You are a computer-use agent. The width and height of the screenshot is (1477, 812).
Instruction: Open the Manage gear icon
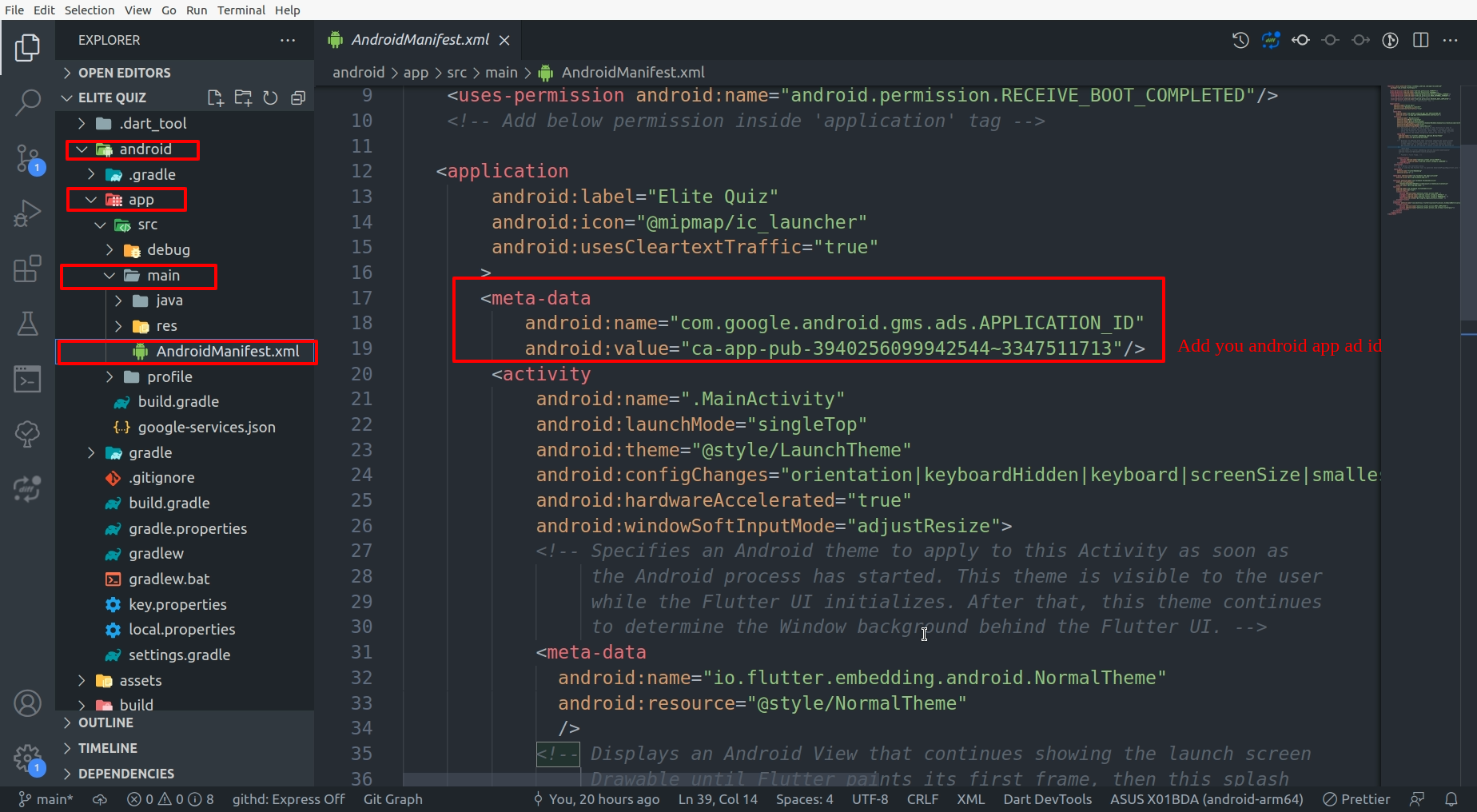click(x=27, y=757)
